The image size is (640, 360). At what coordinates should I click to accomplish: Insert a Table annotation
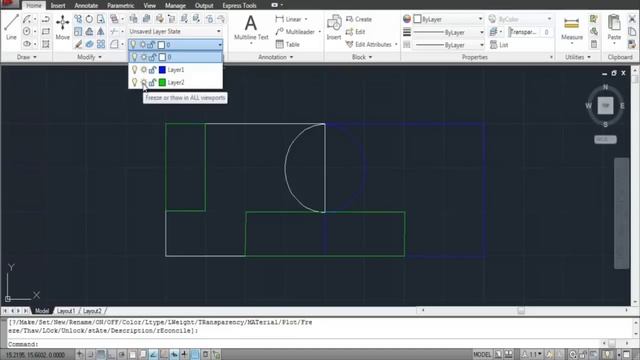coord(288,44)
